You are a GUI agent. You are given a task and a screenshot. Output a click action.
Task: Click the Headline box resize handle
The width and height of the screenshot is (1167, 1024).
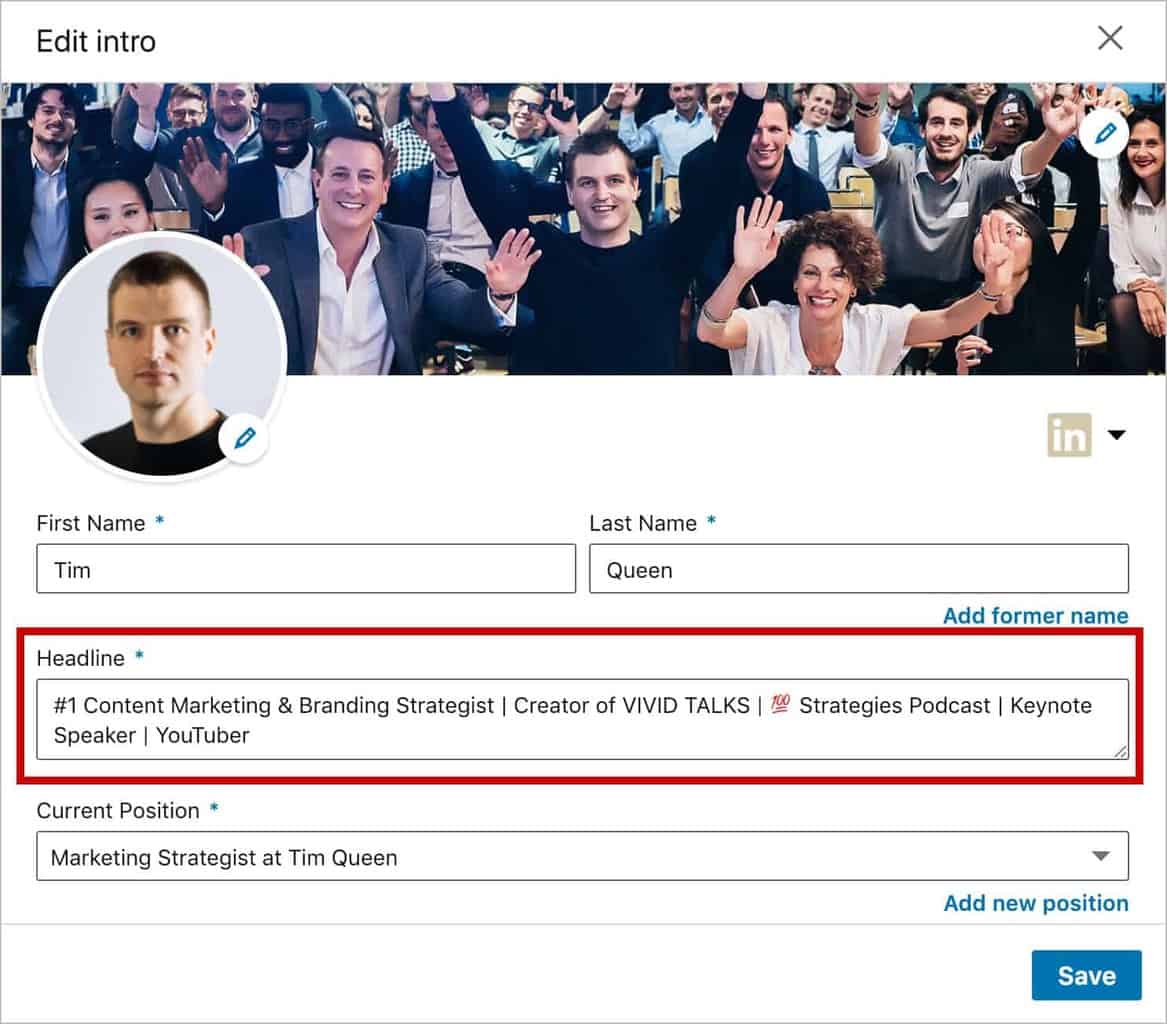pos(1121,751)
